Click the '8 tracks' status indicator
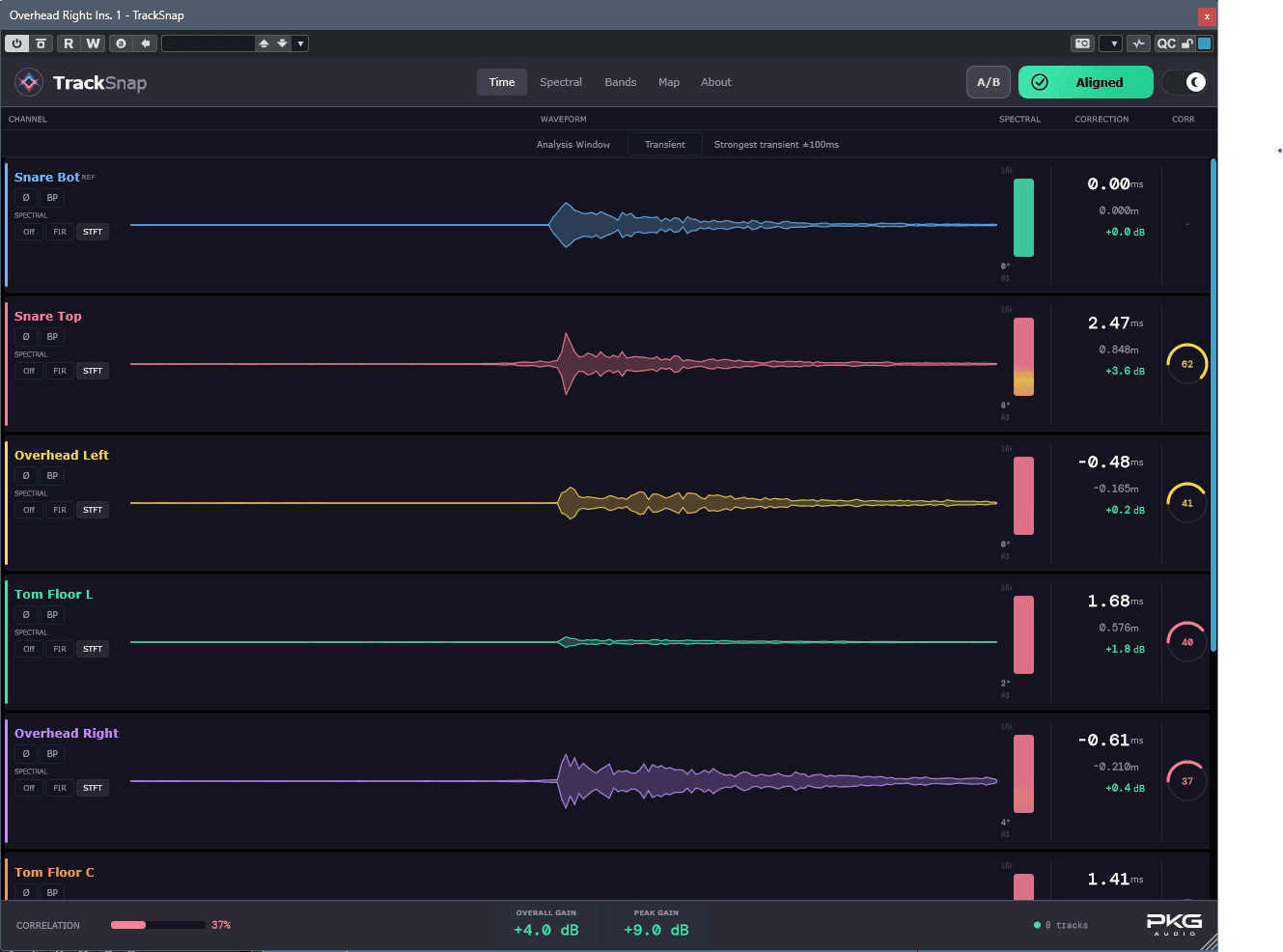Screen dimensions: 1283x952 click(1061, 925)
